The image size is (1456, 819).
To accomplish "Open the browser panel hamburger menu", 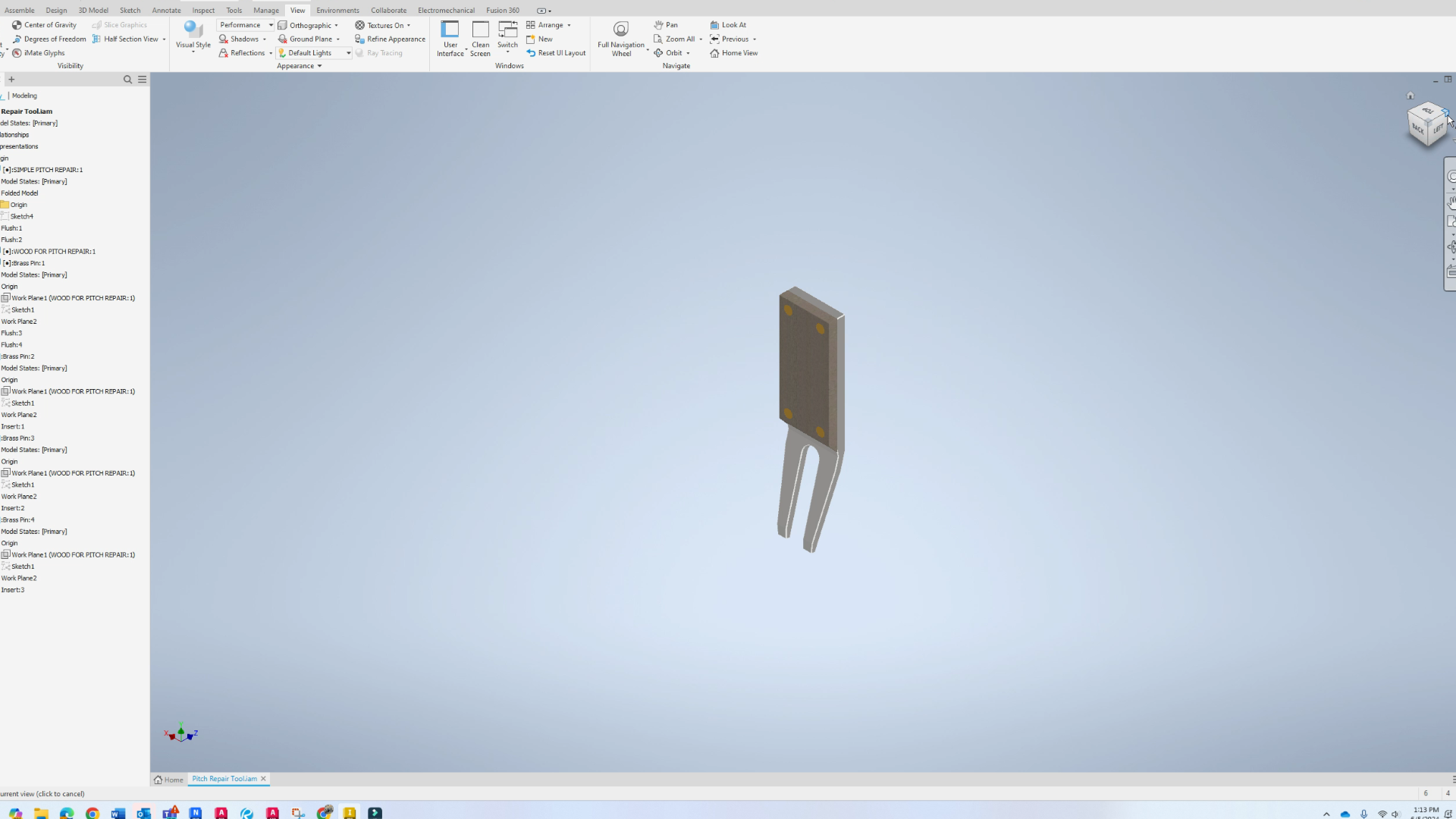I will [142, 80].
